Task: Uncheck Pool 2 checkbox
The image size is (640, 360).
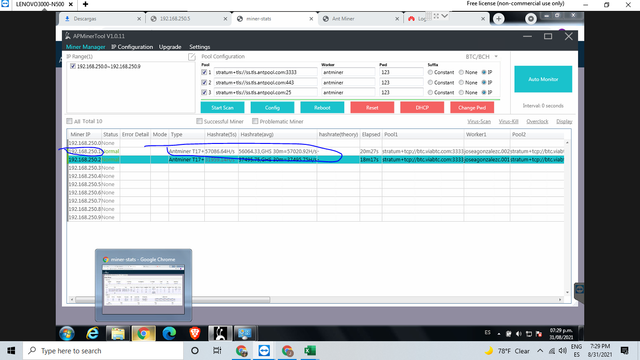Action: point(204,82)
